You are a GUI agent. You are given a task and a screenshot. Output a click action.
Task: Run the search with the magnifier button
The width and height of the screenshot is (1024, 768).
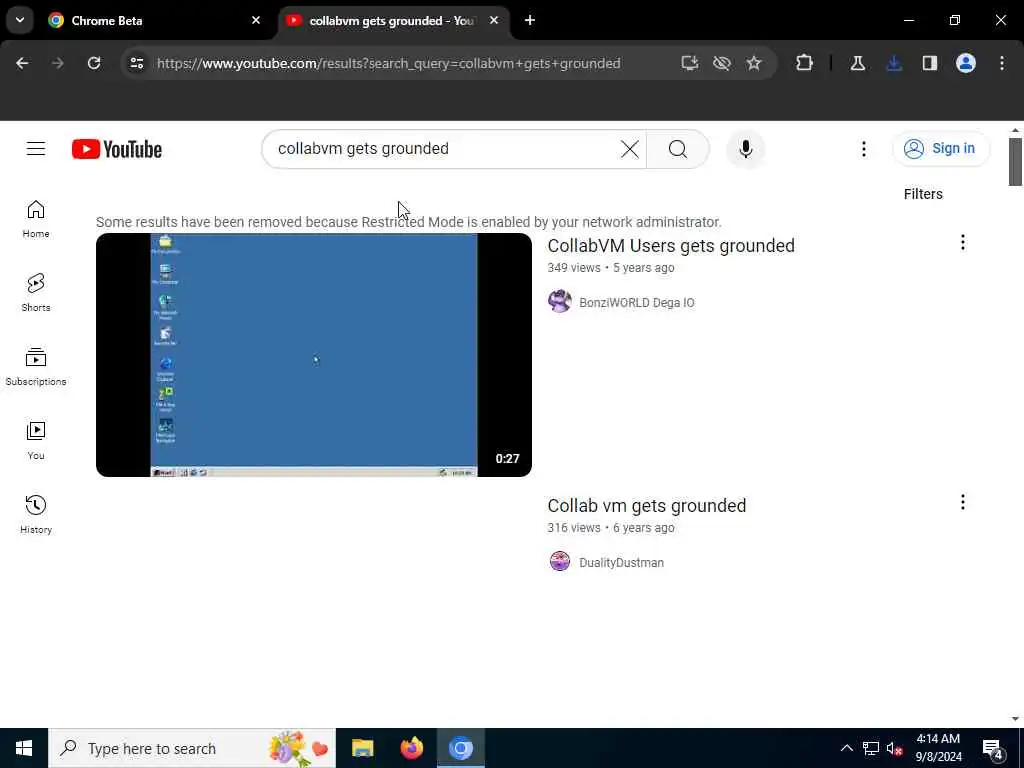click(x=678, y=149)
